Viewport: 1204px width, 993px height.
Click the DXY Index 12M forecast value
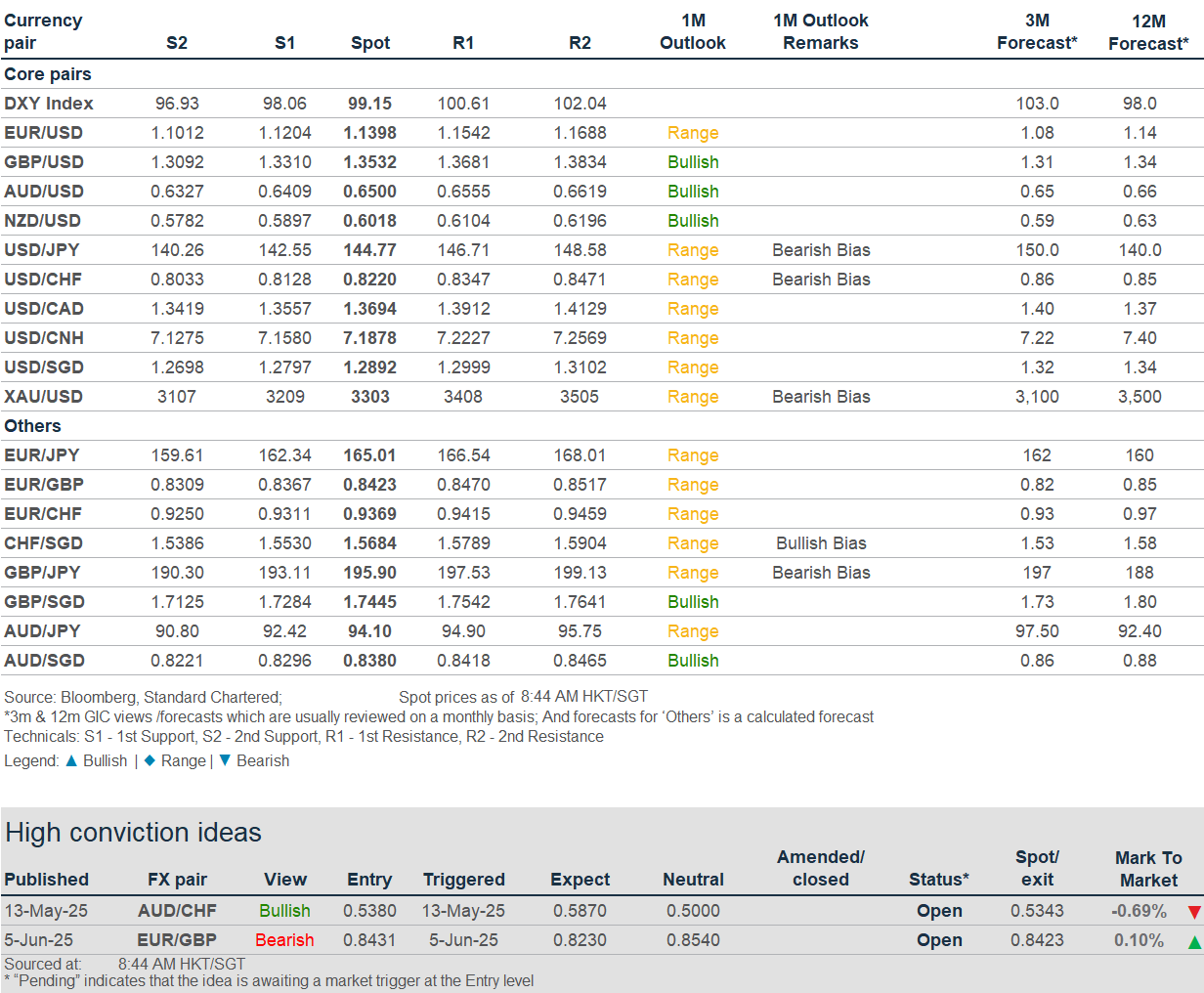click(x=1139, y=104)
